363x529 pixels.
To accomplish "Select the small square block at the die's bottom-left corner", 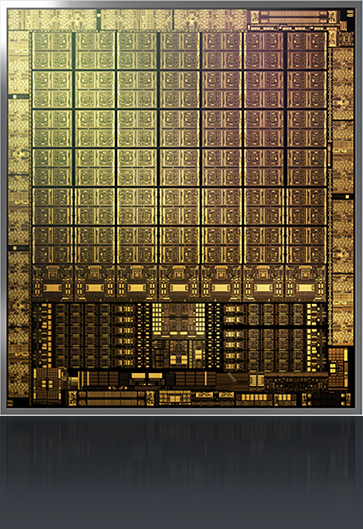I will click(x=47, y=385).
